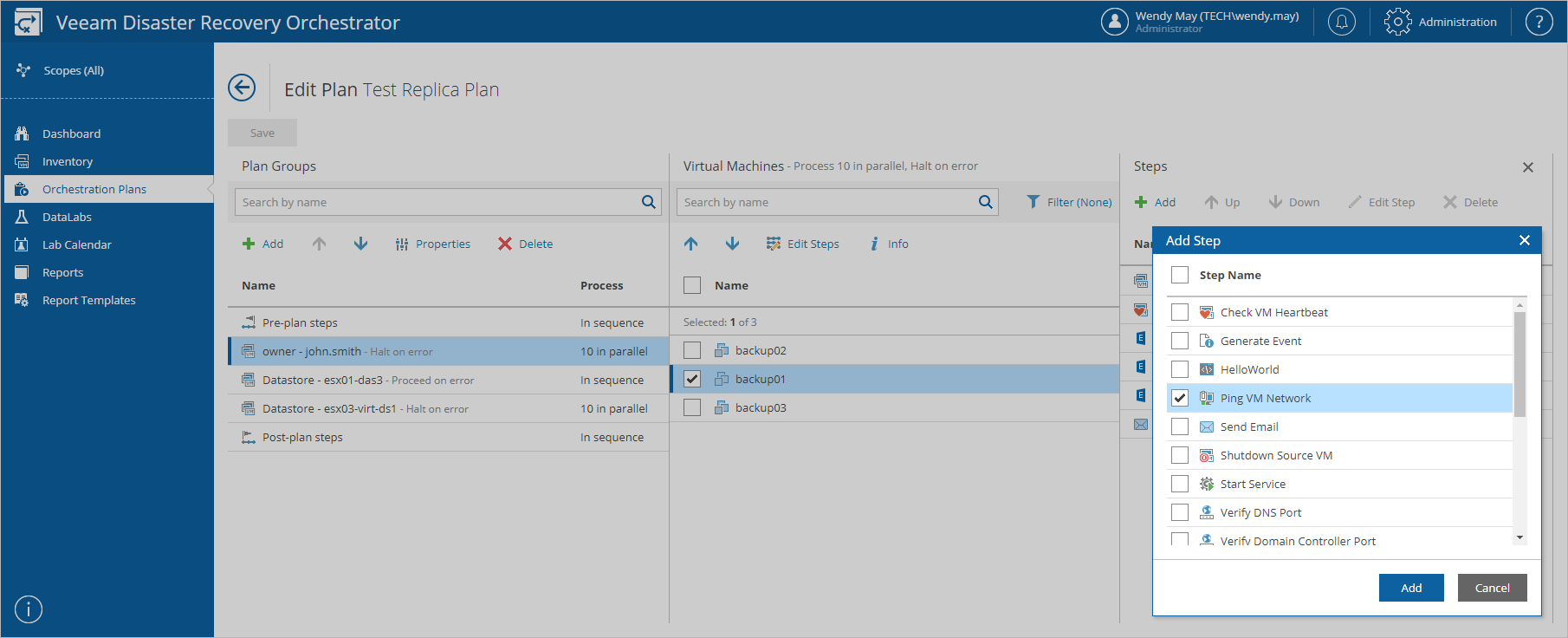The image size is (1568, 638).
Task: Select the backup03 VM checkbox
Action: [x=692, y=407]
